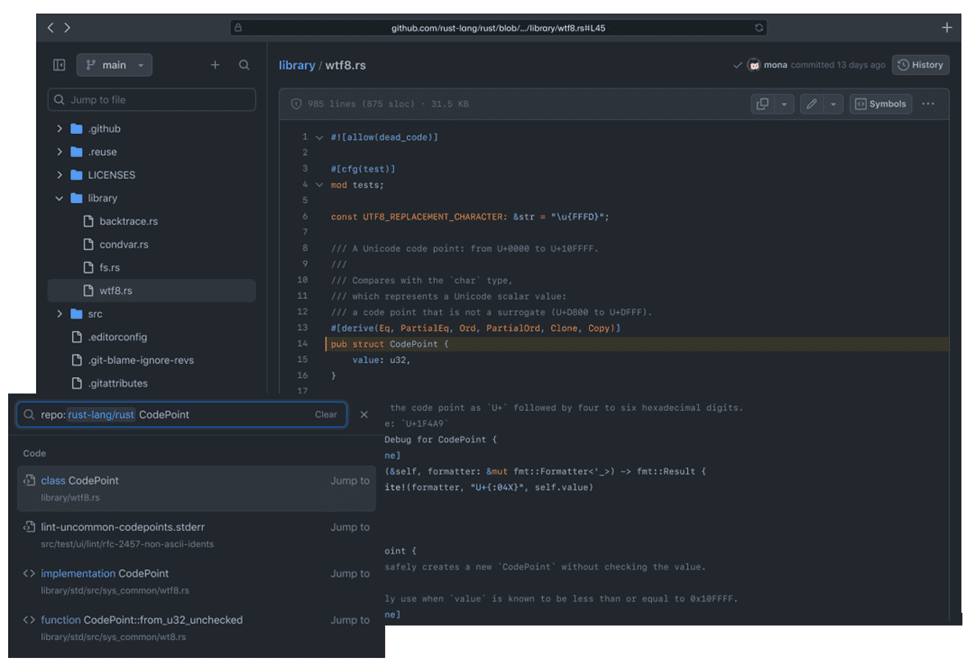
Task: Fold code at line 4 chevron
Action: [x=319, y=185]
